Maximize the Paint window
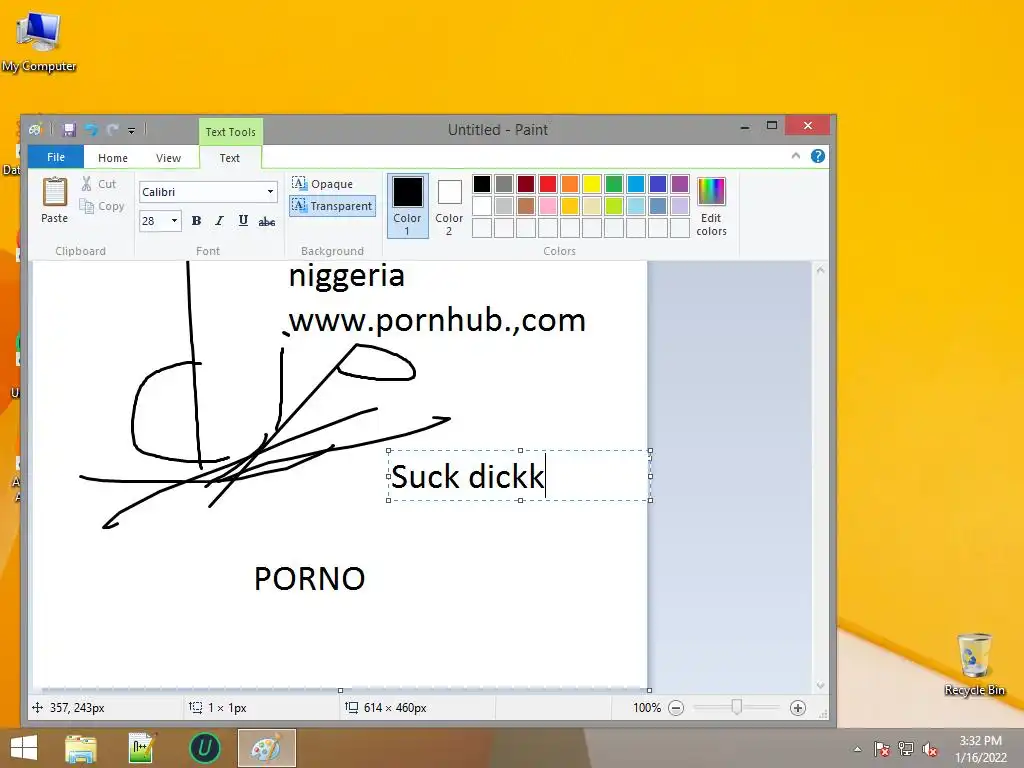 pos(772,126)
